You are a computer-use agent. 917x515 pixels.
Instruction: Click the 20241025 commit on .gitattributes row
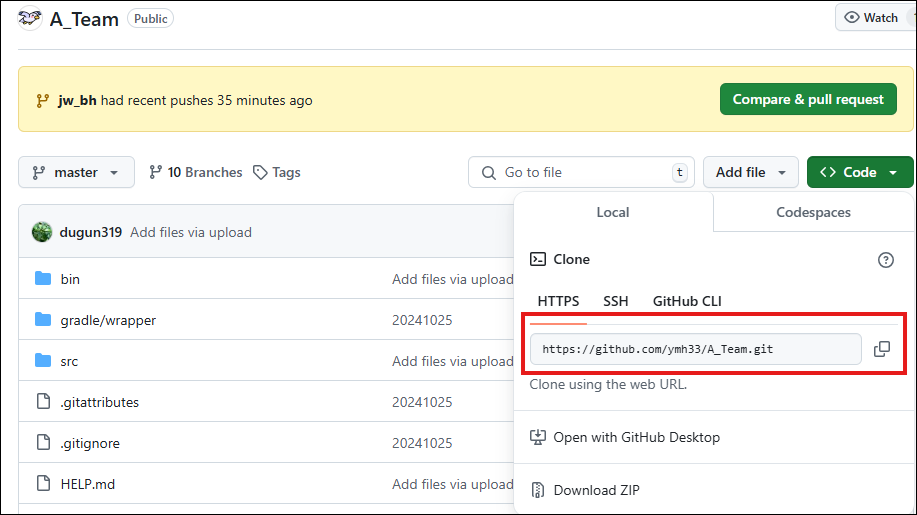[422, 402]
